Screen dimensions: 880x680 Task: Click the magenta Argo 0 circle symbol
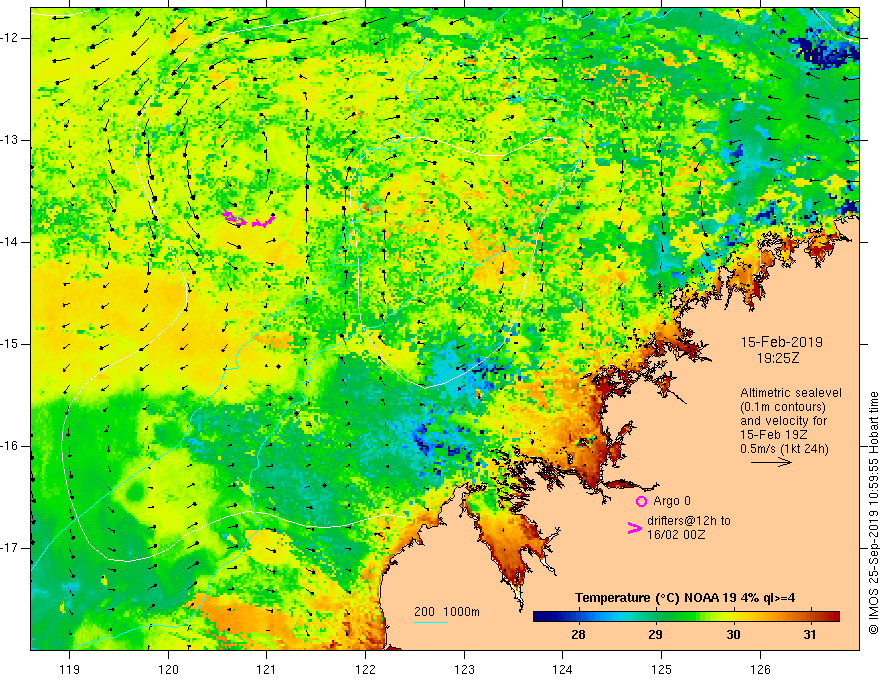[641, 501]
